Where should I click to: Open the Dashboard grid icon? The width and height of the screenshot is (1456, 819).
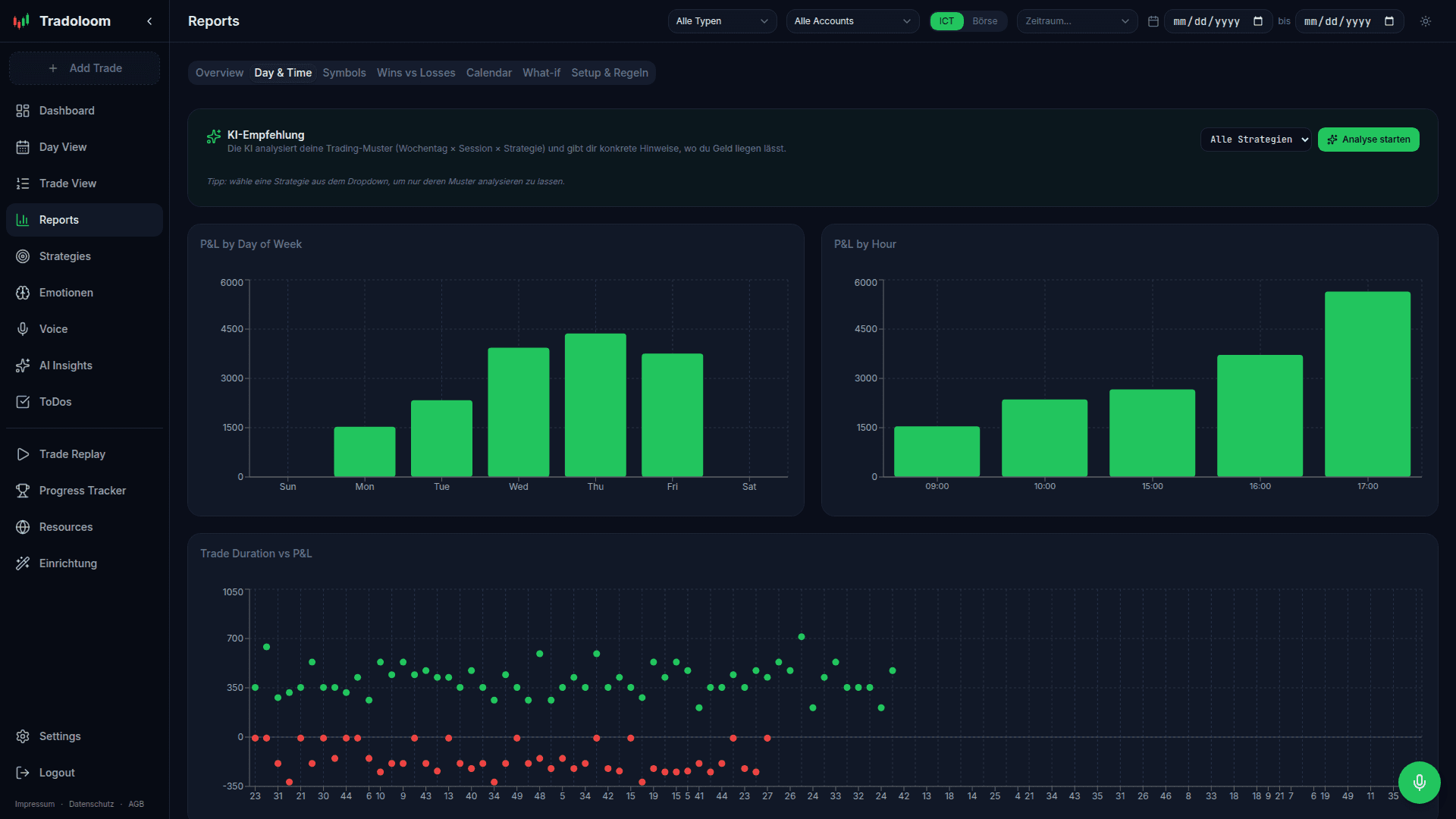(23, 111)
